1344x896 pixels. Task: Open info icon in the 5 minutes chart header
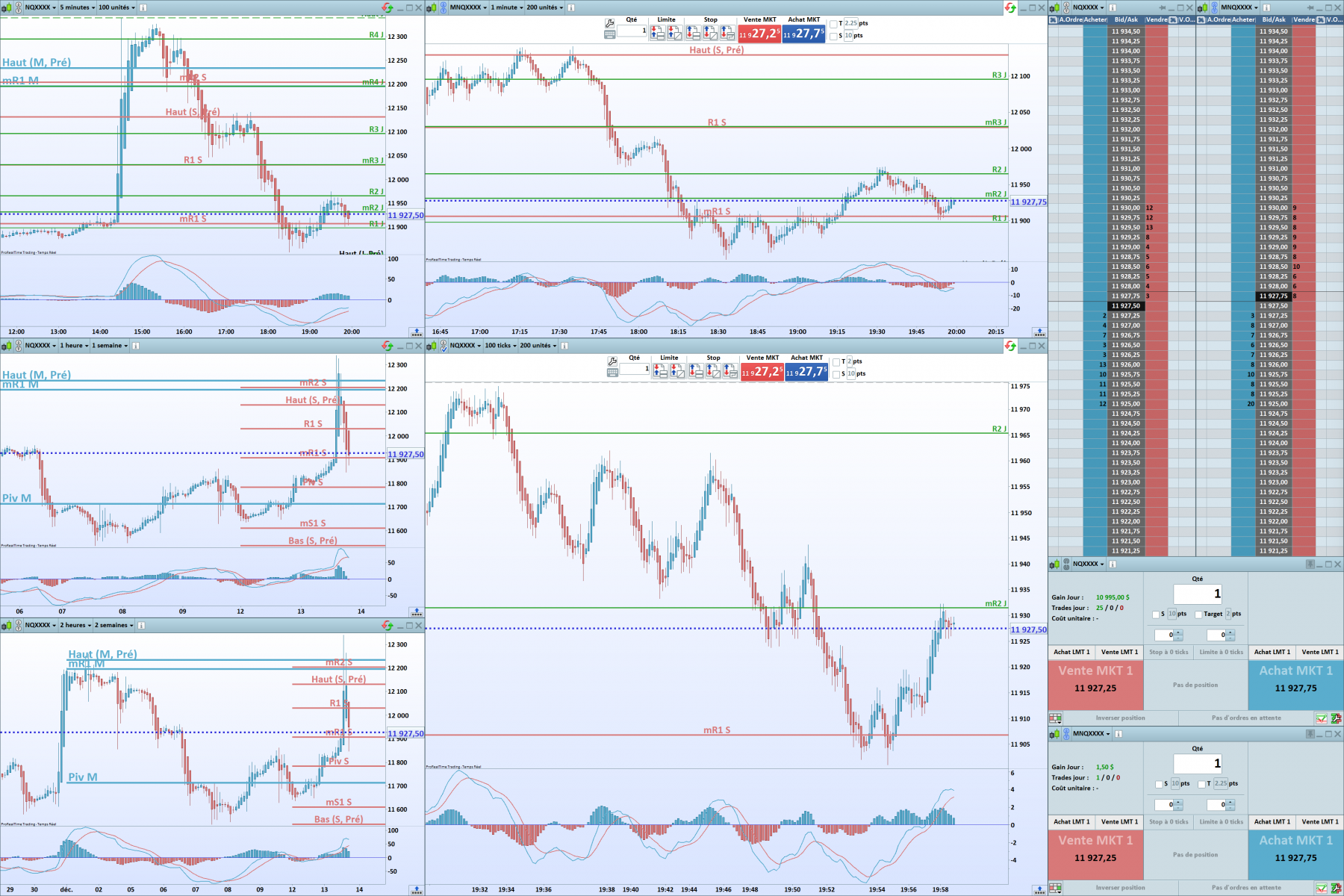pos(143,7)
